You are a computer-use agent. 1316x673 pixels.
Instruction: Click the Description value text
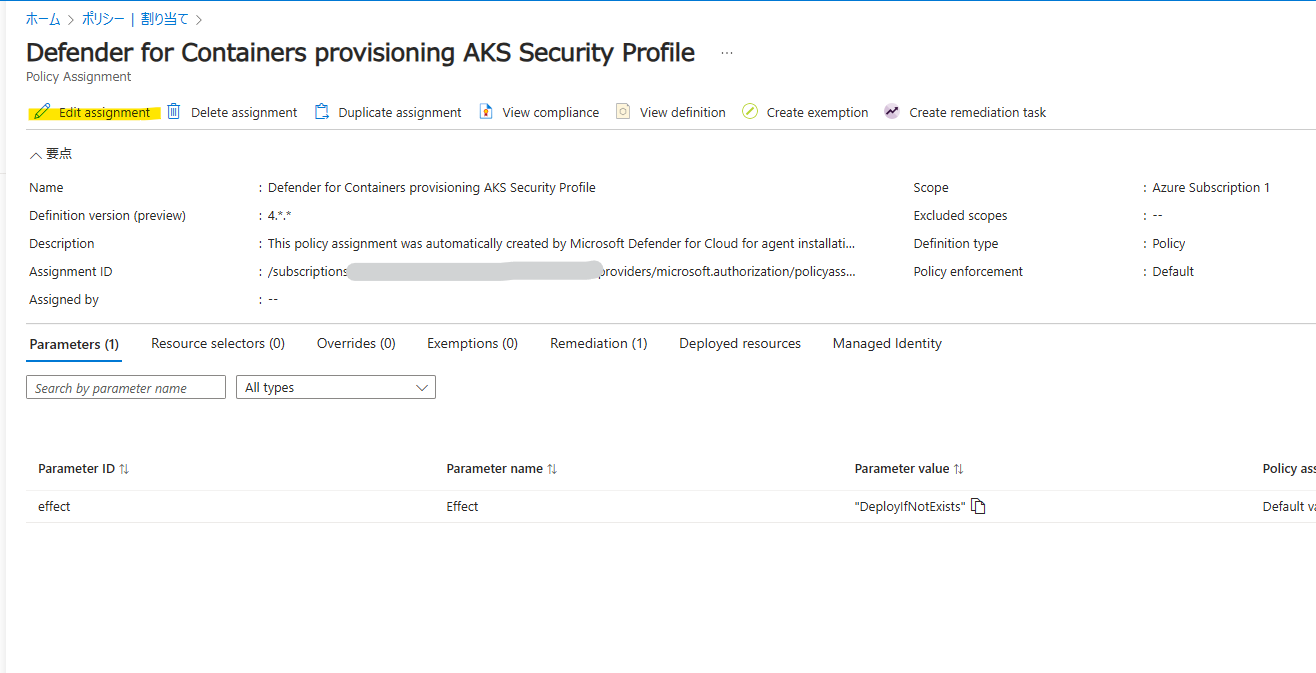[562, 243]
